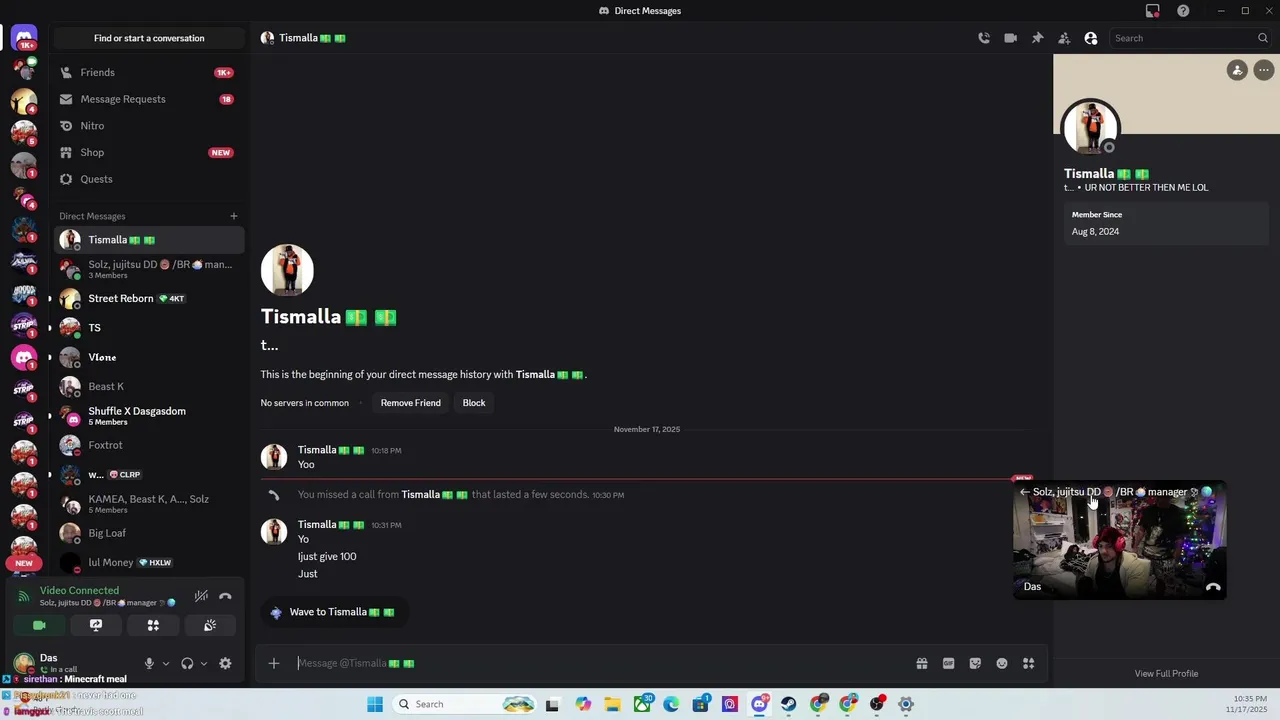This screenshot has width=1280, height=720.
Task: Click the header Search field
Action: [x=1190, y=38]
